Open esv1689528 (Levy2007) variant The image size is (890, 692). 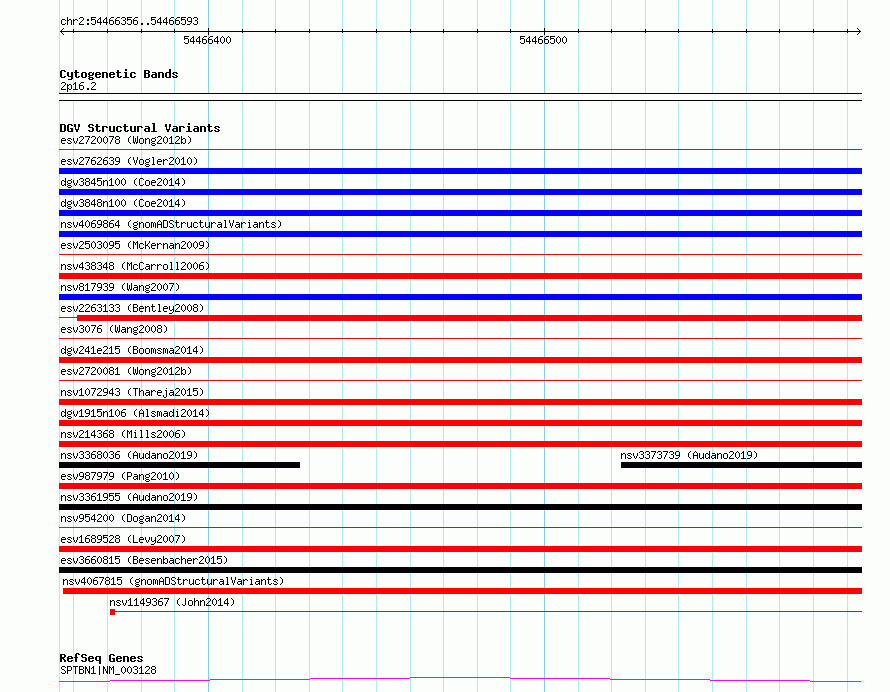coord(123,539)
